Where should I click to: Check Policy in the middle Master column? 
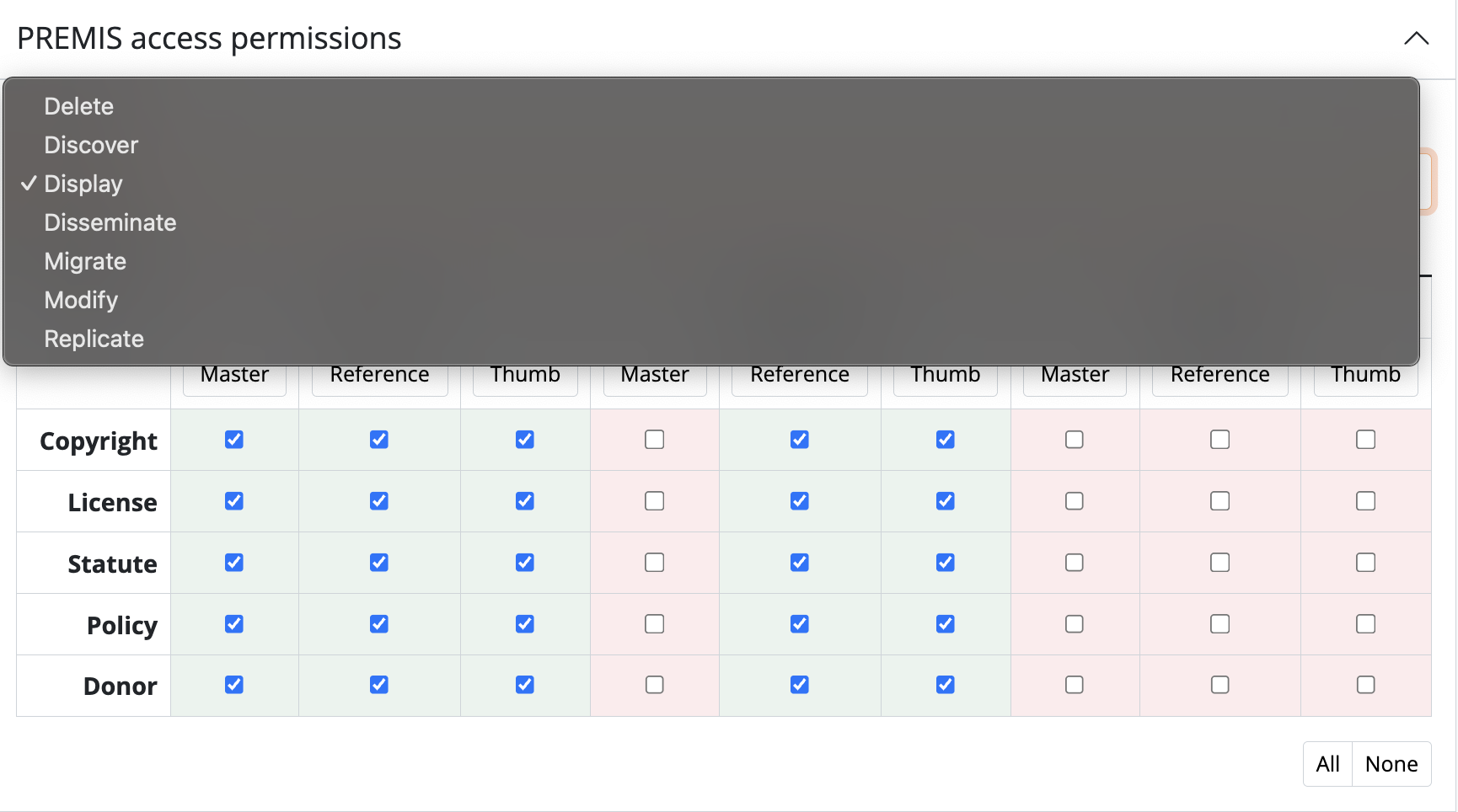click(x=655, y=624)
